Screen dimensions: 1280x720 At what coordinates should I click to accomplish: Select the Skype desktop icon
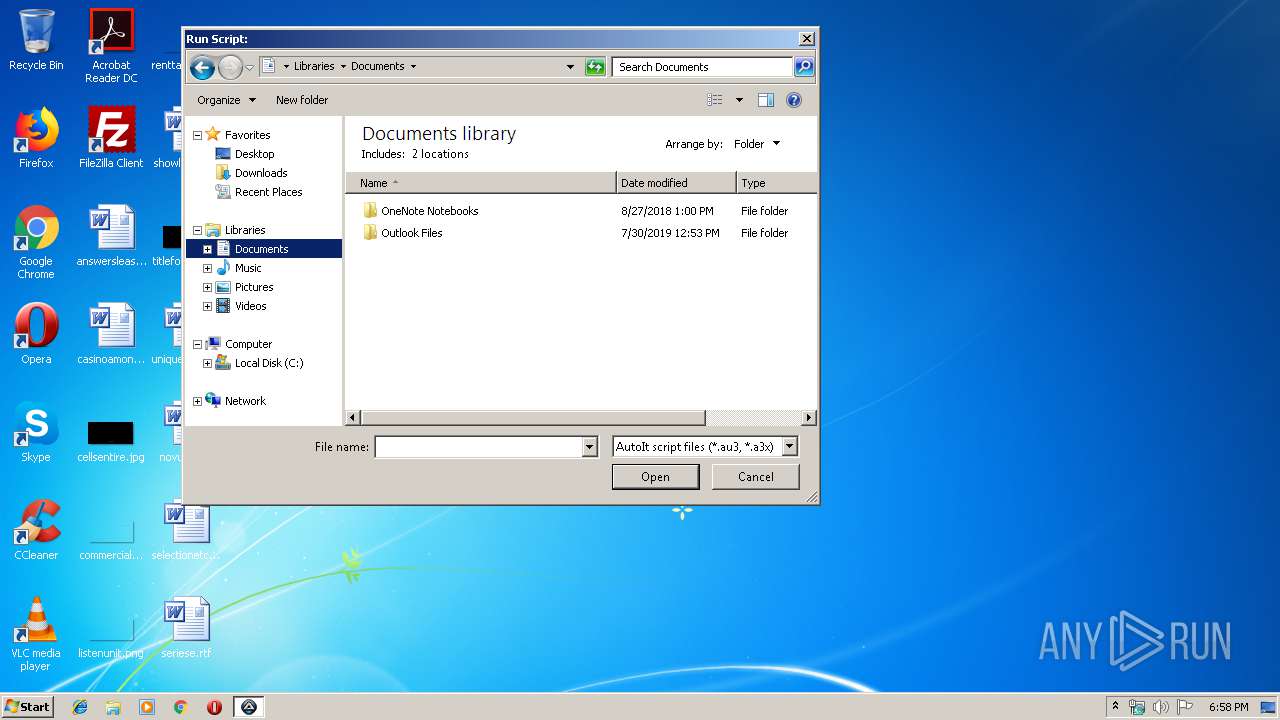pyautogui.click(x=36, y=432)
